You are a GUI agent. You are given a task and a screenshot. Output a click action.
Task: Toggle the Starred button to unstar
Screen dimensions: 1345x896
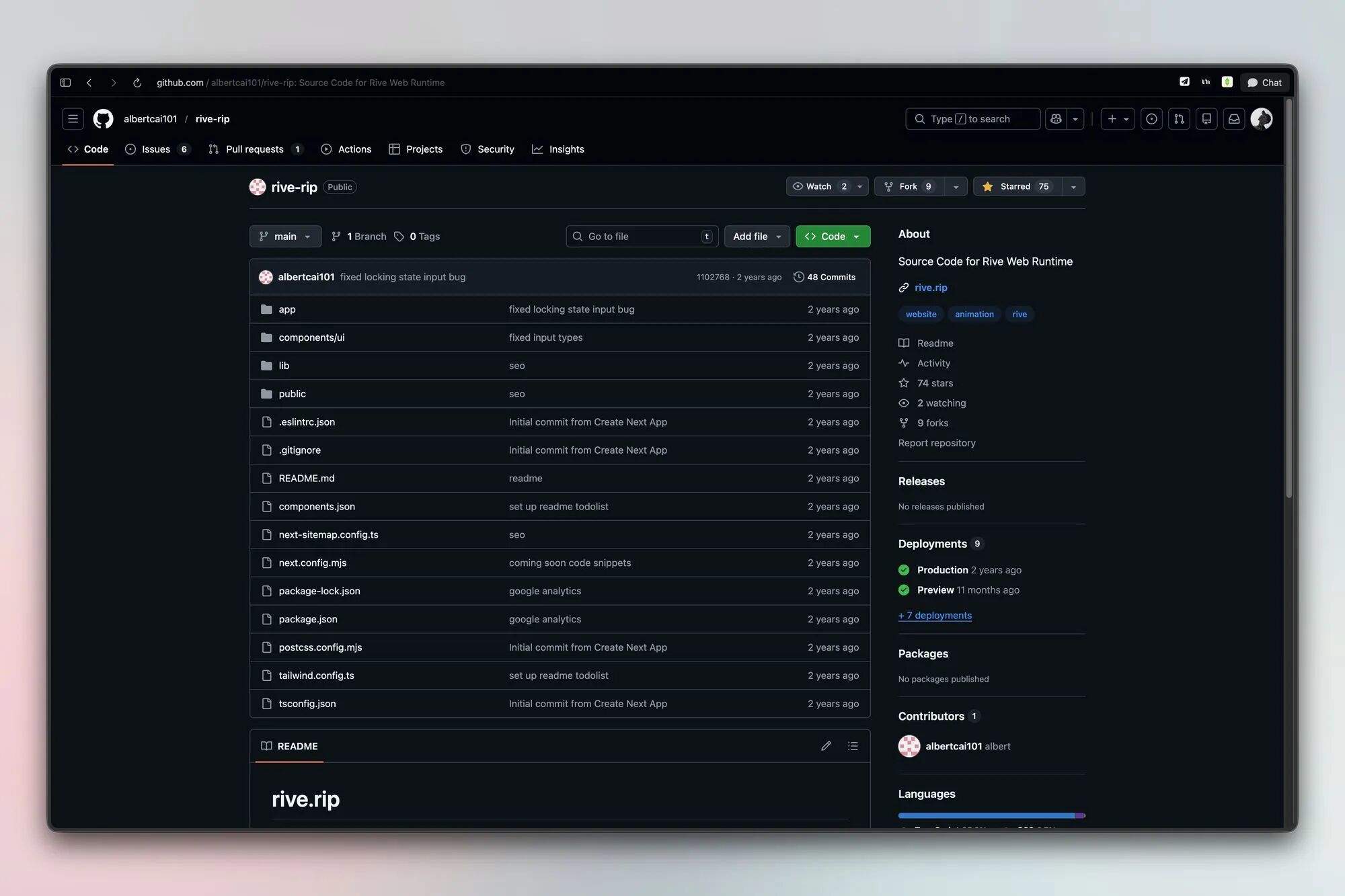click(x=1017, y=186)
